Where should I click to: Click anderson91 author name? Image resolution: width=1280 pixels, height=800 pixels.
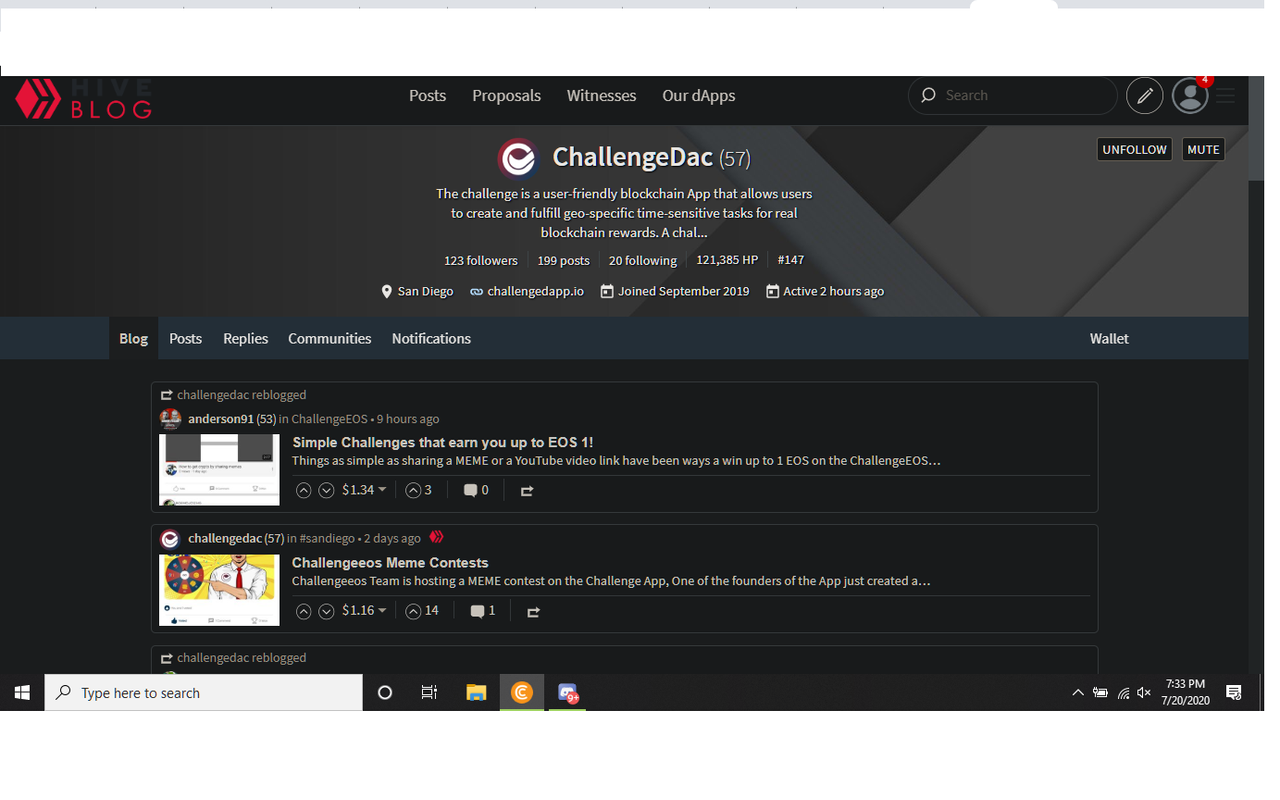(220, 419)
